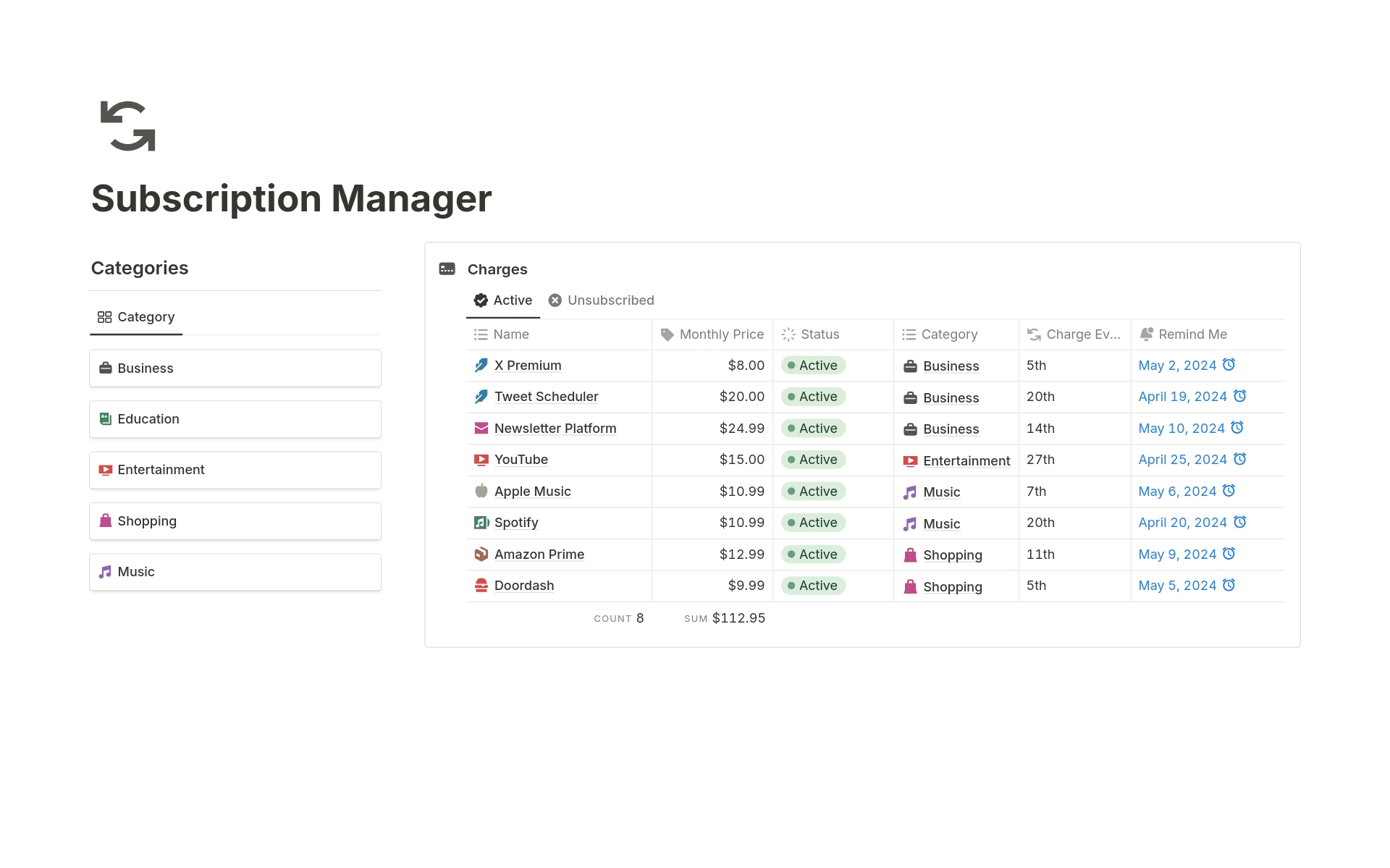
Task: Toggle Active status for Amazon Prime
Action: coord(812,553)
